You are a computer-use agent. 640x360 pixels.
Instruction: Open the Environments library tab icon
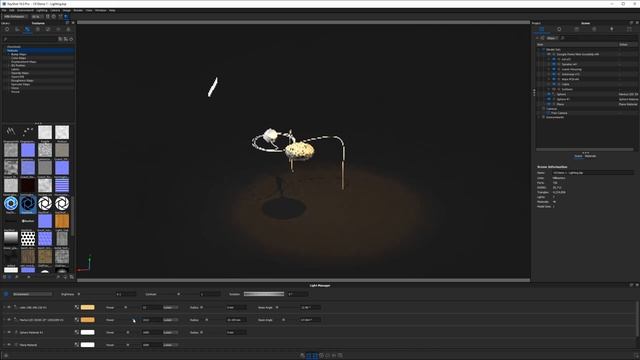38,29
